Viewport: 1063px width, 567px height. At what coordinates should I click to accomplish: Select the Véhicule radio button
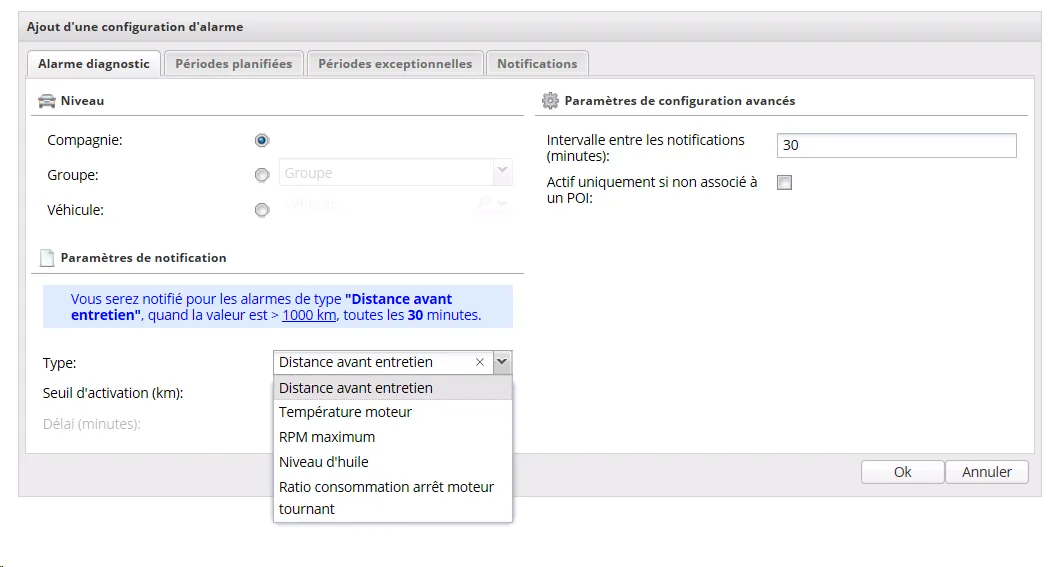click(262, 210)
